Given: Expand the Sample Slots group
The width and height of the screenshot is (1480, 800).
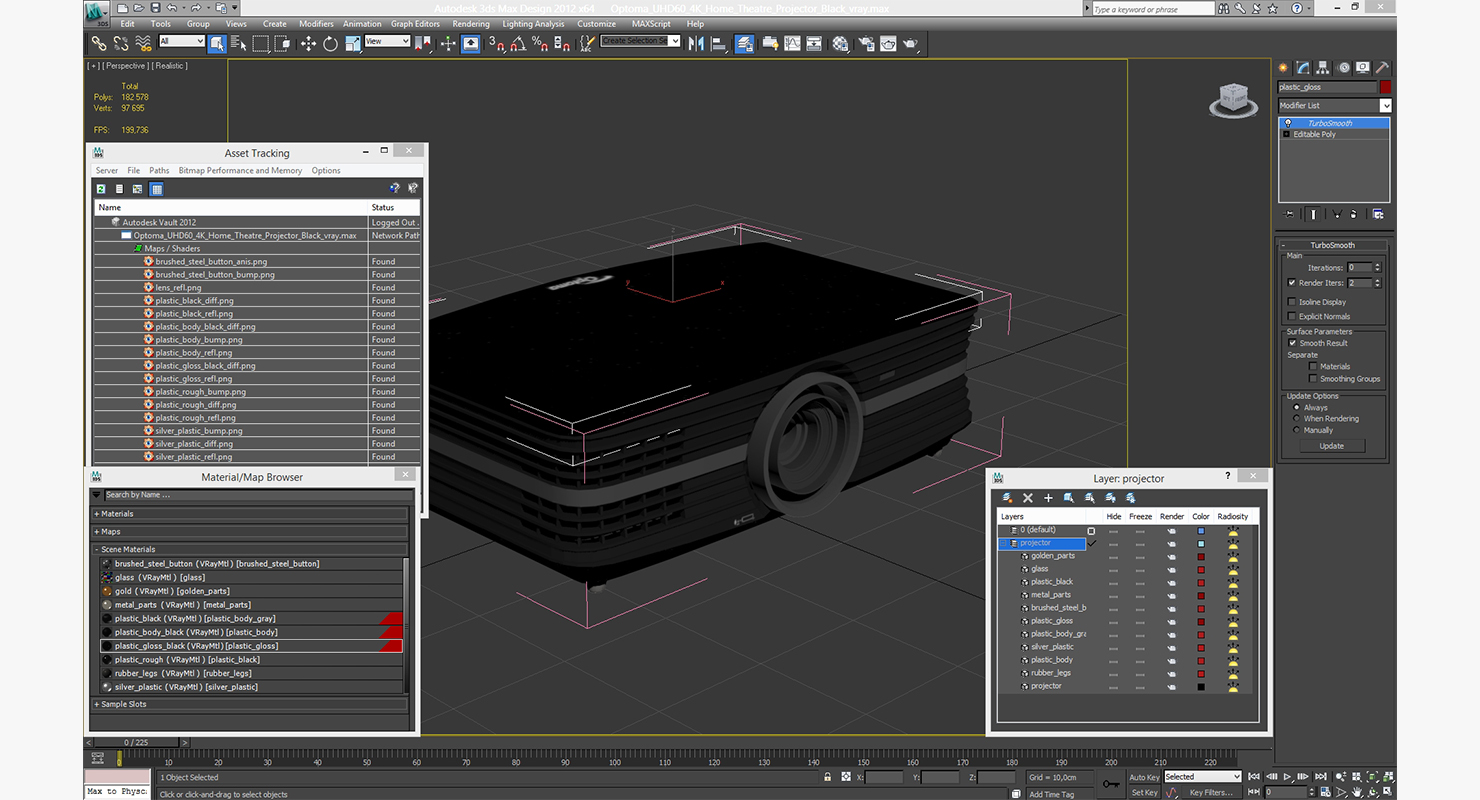Looking at the screenshot, I should pyautogui.click(x=250, y=704).
